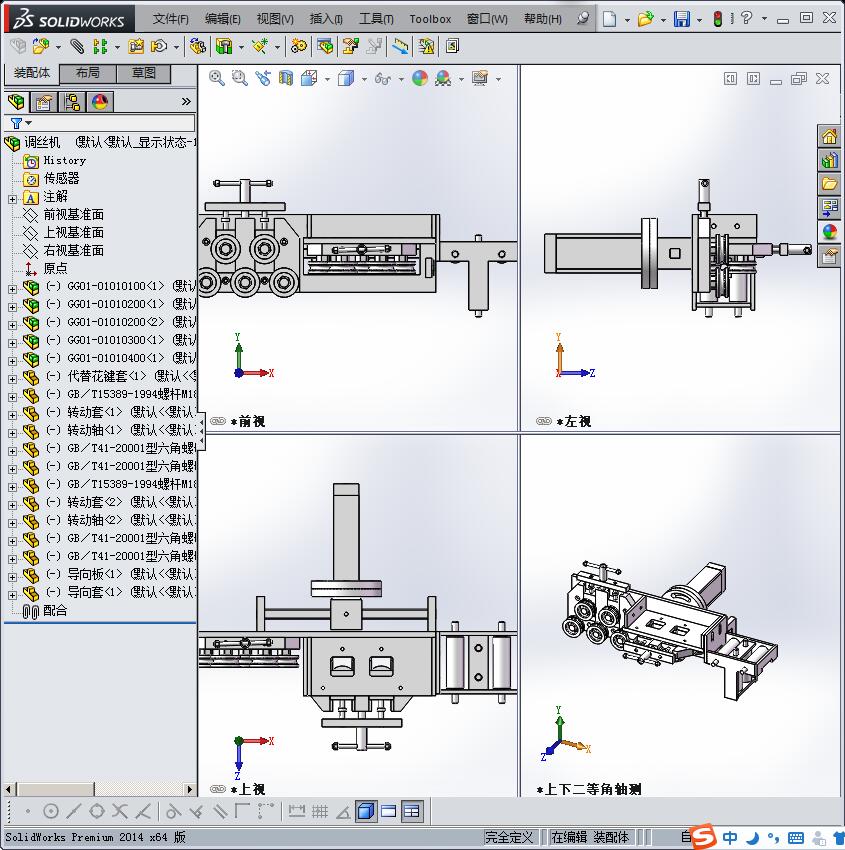Select the Zoom to Area tool

(240, 79)
